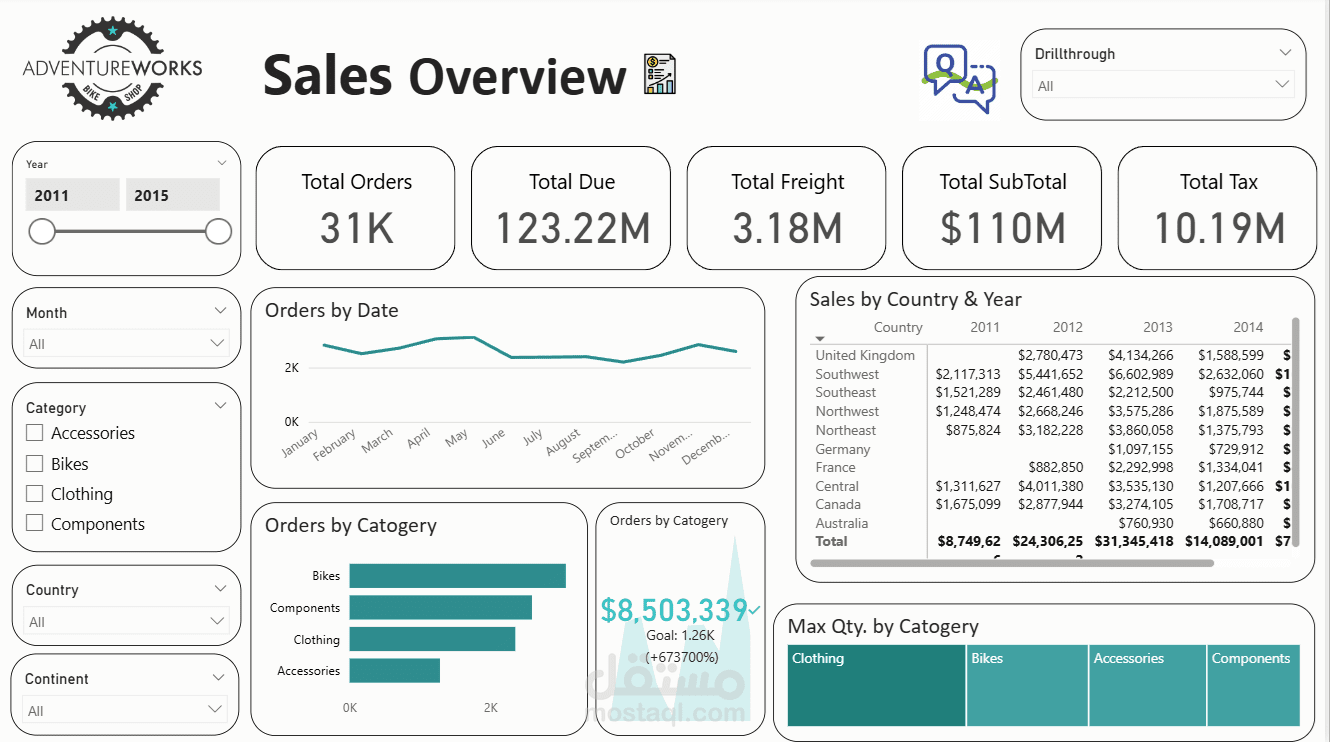Select the Southeast row label

tap(846, 392)
